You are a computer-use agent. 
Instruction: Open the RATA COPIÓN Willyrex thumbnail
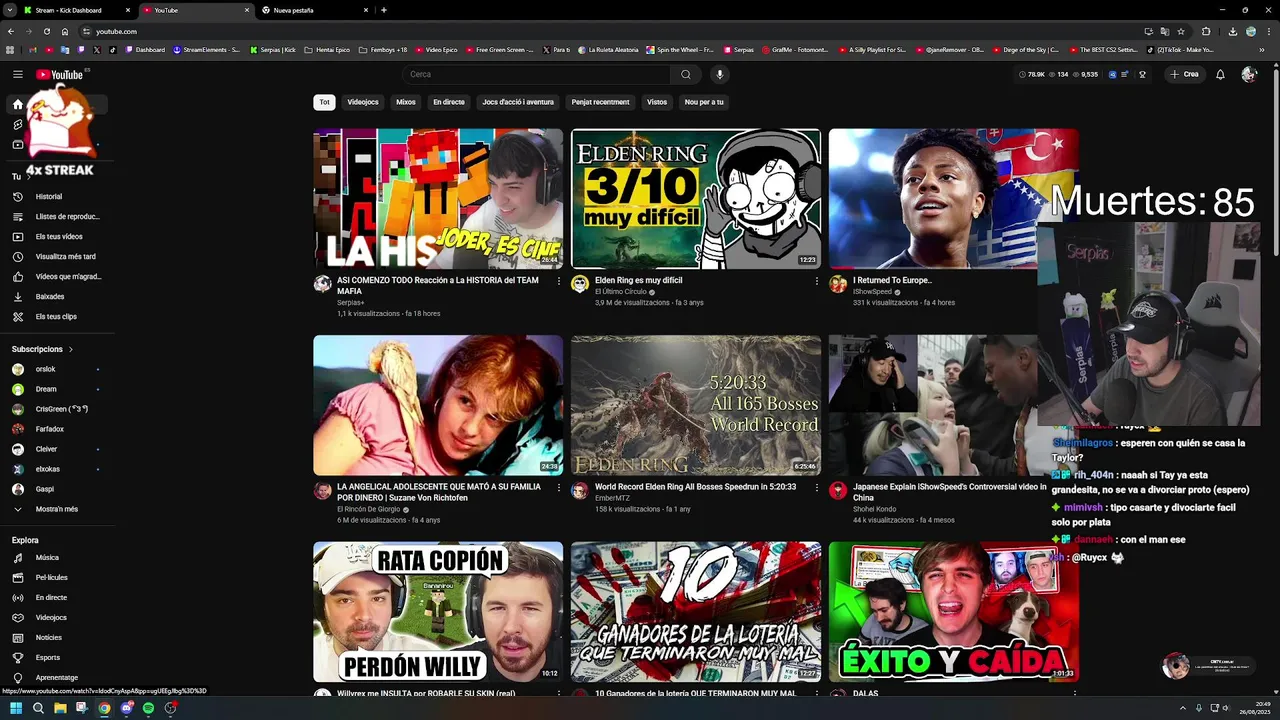(438, 612)
